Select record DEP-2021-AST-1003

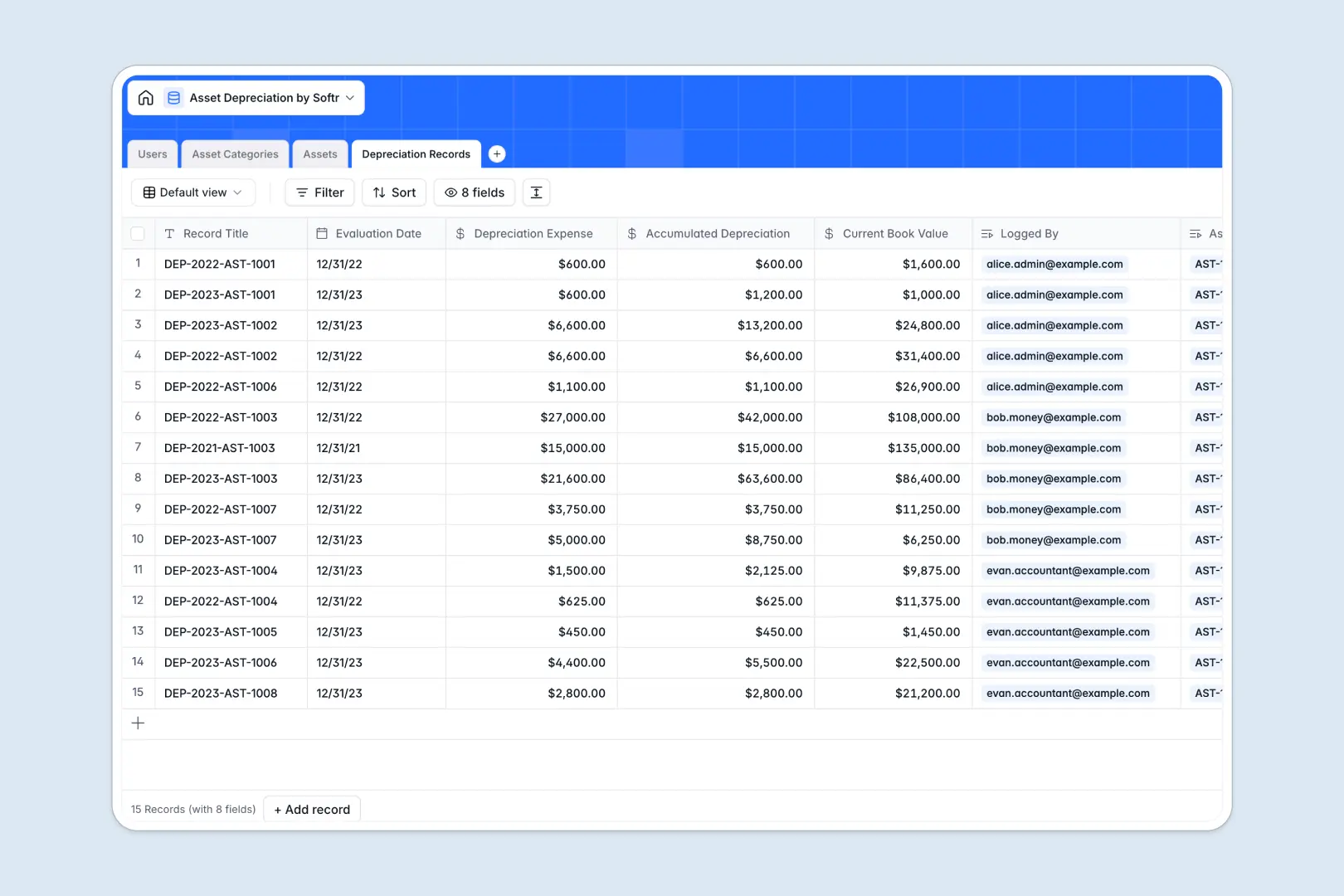point(220,449)
